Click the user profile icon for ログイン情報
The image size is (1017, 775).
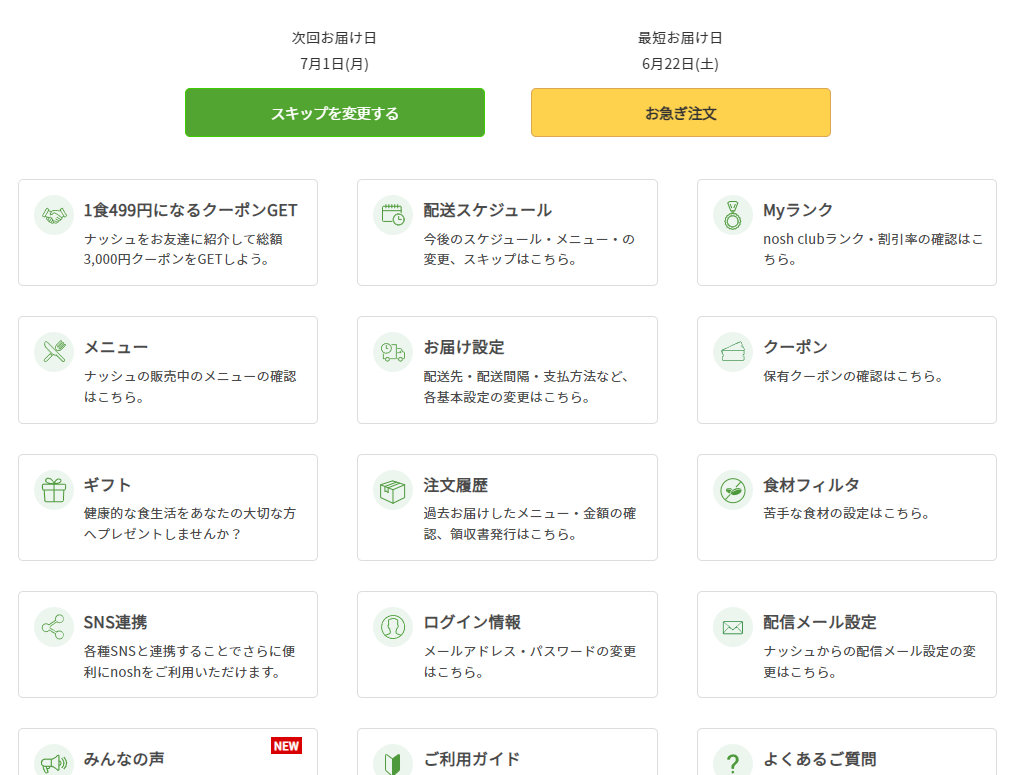(x=393, y=627)
